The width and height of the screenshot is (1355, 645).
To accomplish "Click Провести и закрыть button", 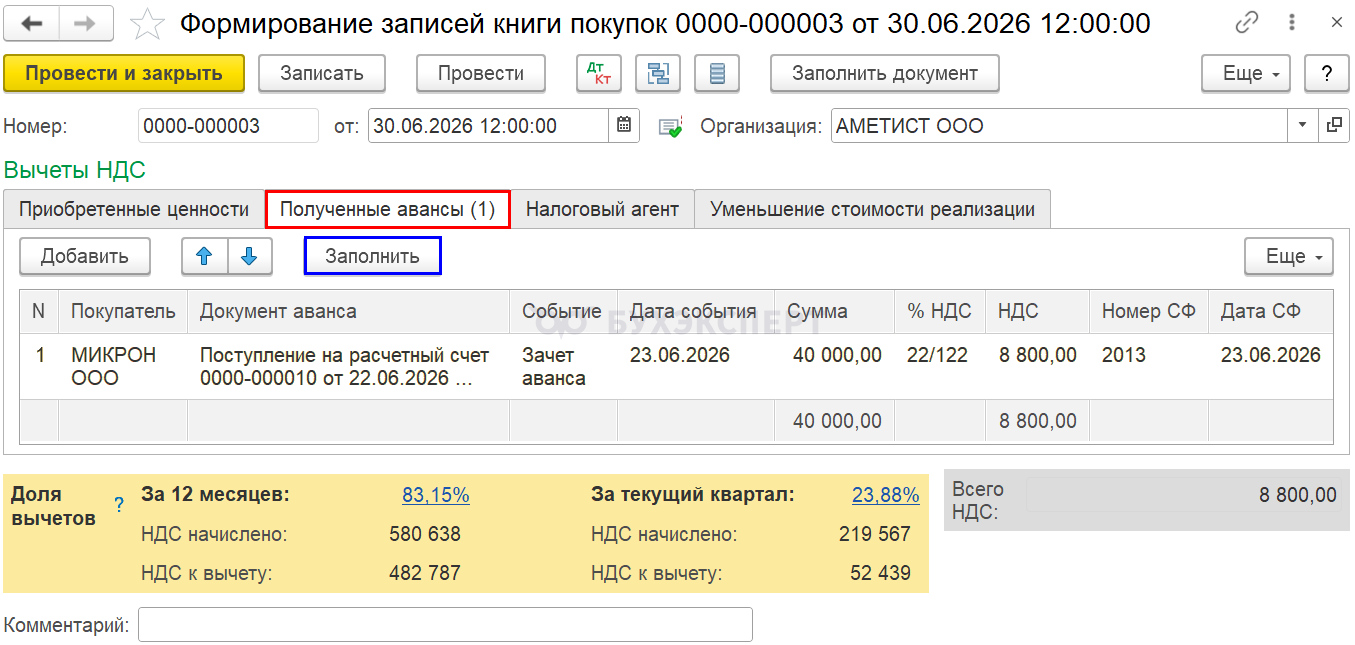I will click(124, 73).
